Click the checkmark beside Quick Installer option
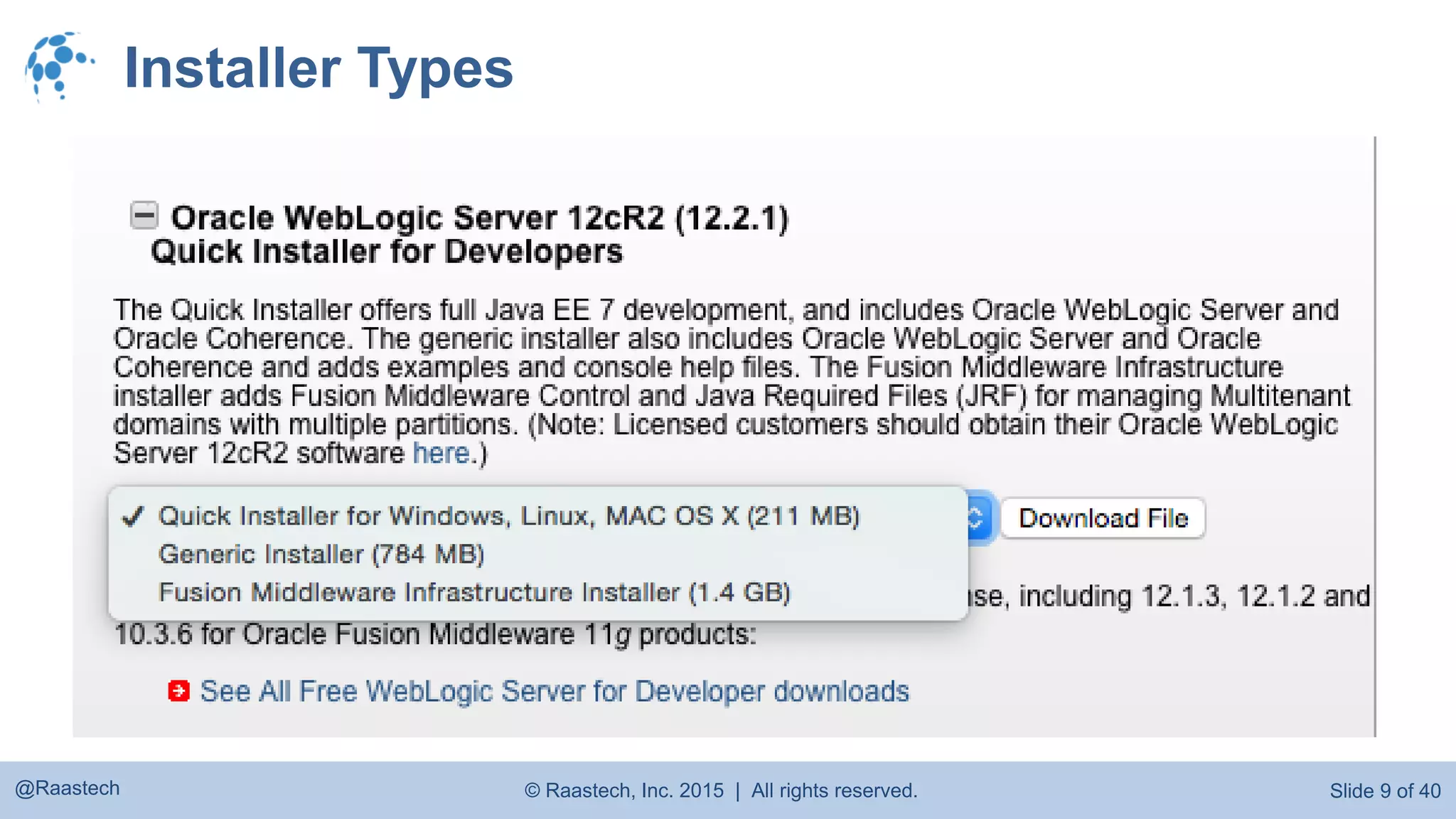The width and height of the screenshot is (1456, 819). pyautogui.click(x=133, y=517)
